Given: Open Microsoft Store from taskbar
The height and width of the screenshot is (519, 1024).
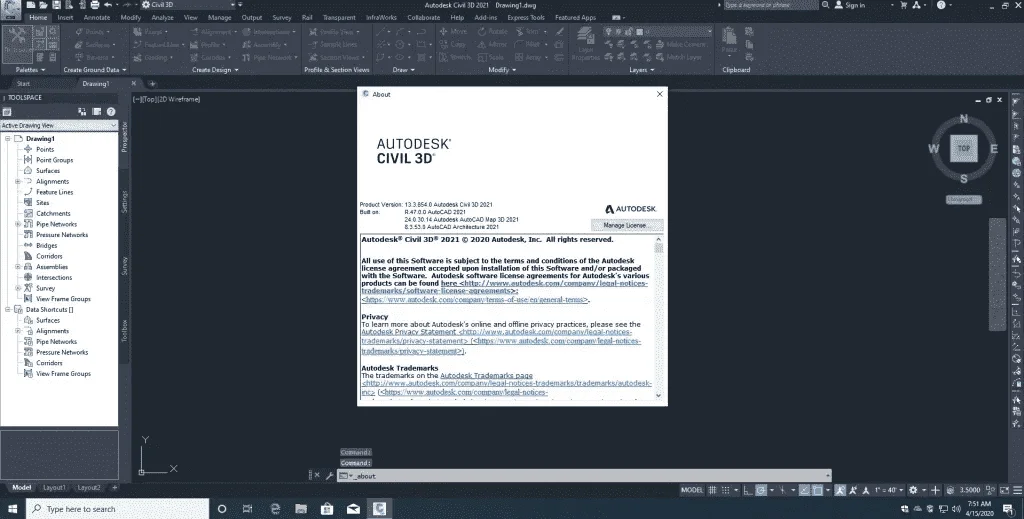Looking at the screenshot, I should click(327, 509).
